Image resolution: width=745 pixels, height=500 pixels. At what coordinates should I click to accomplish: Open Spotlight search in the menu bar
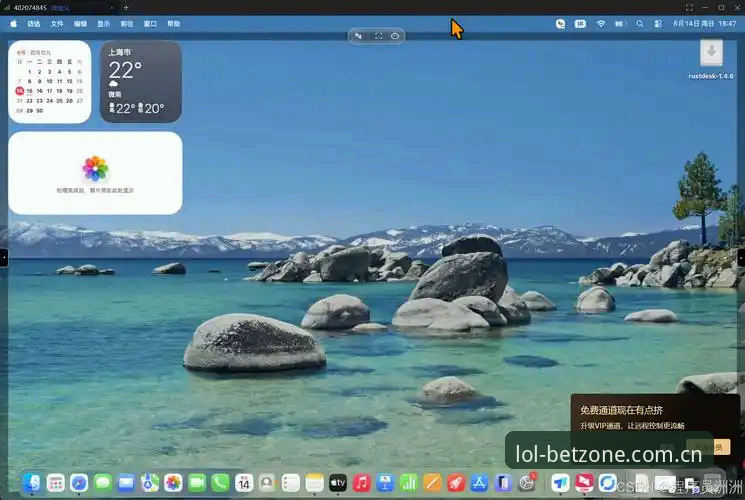coord(640,23)
